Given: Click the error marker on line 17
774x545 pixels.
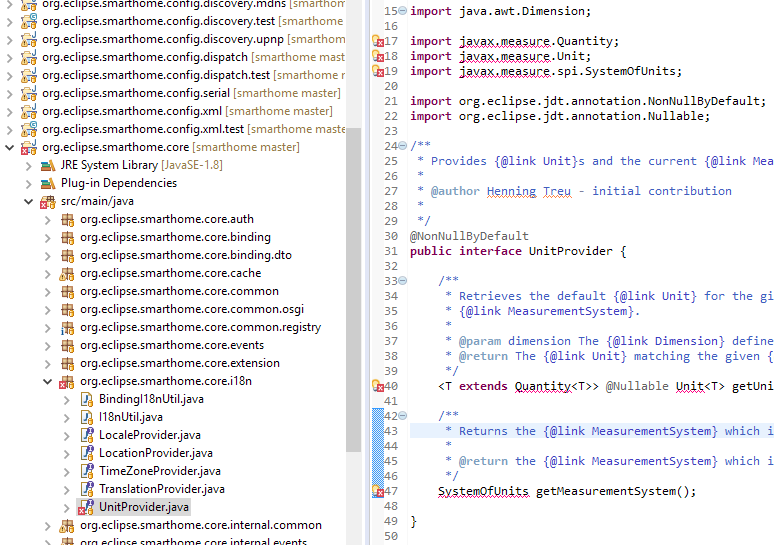Looking at the screenshot, I should (x=378, y=42).
